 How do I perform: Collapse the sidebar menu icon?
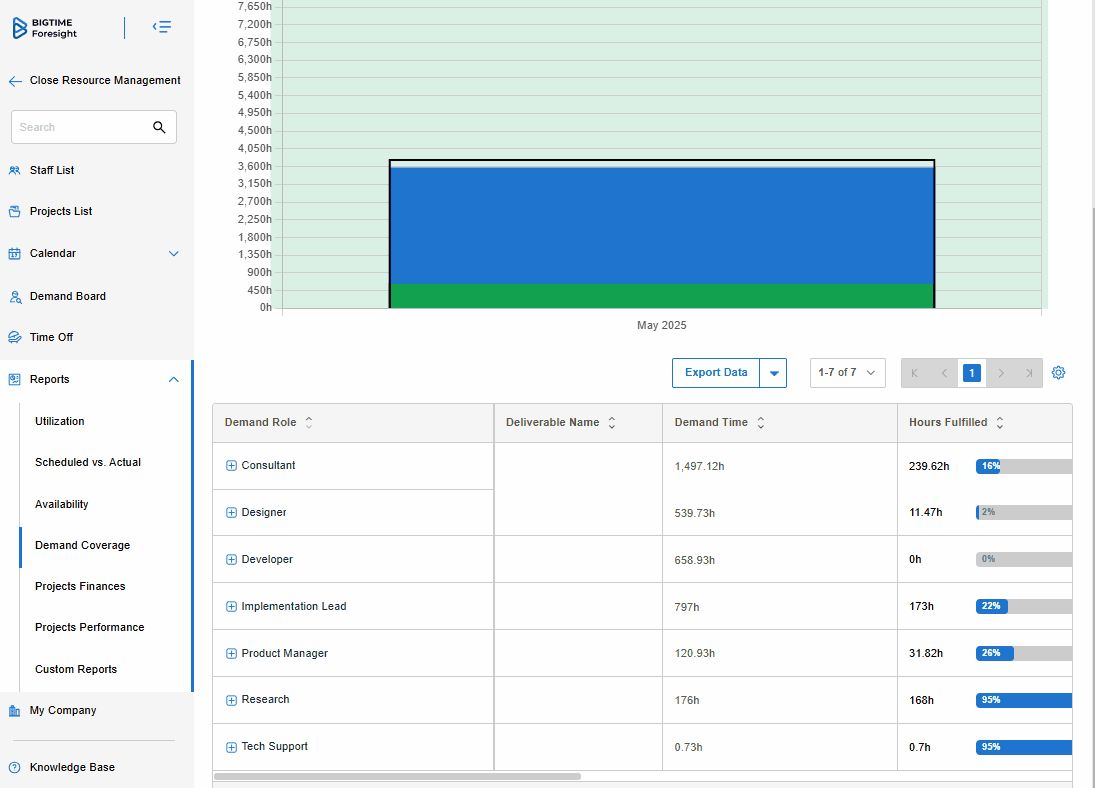tap(162, 27)
